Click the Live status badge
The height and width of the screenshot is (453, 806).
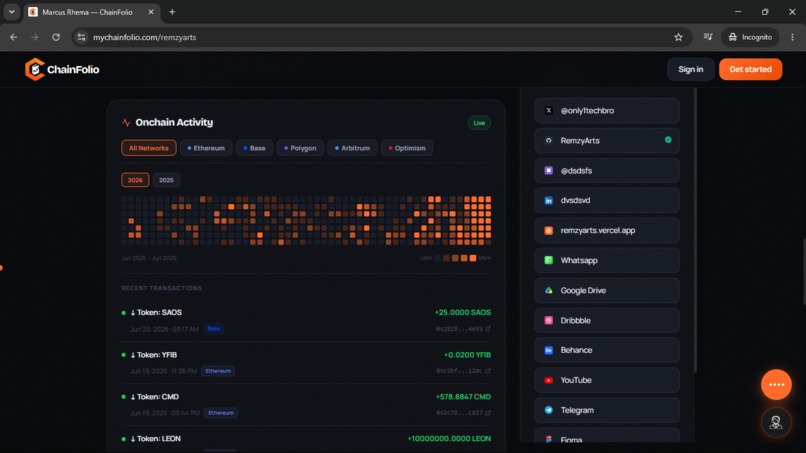pos(479,123)
